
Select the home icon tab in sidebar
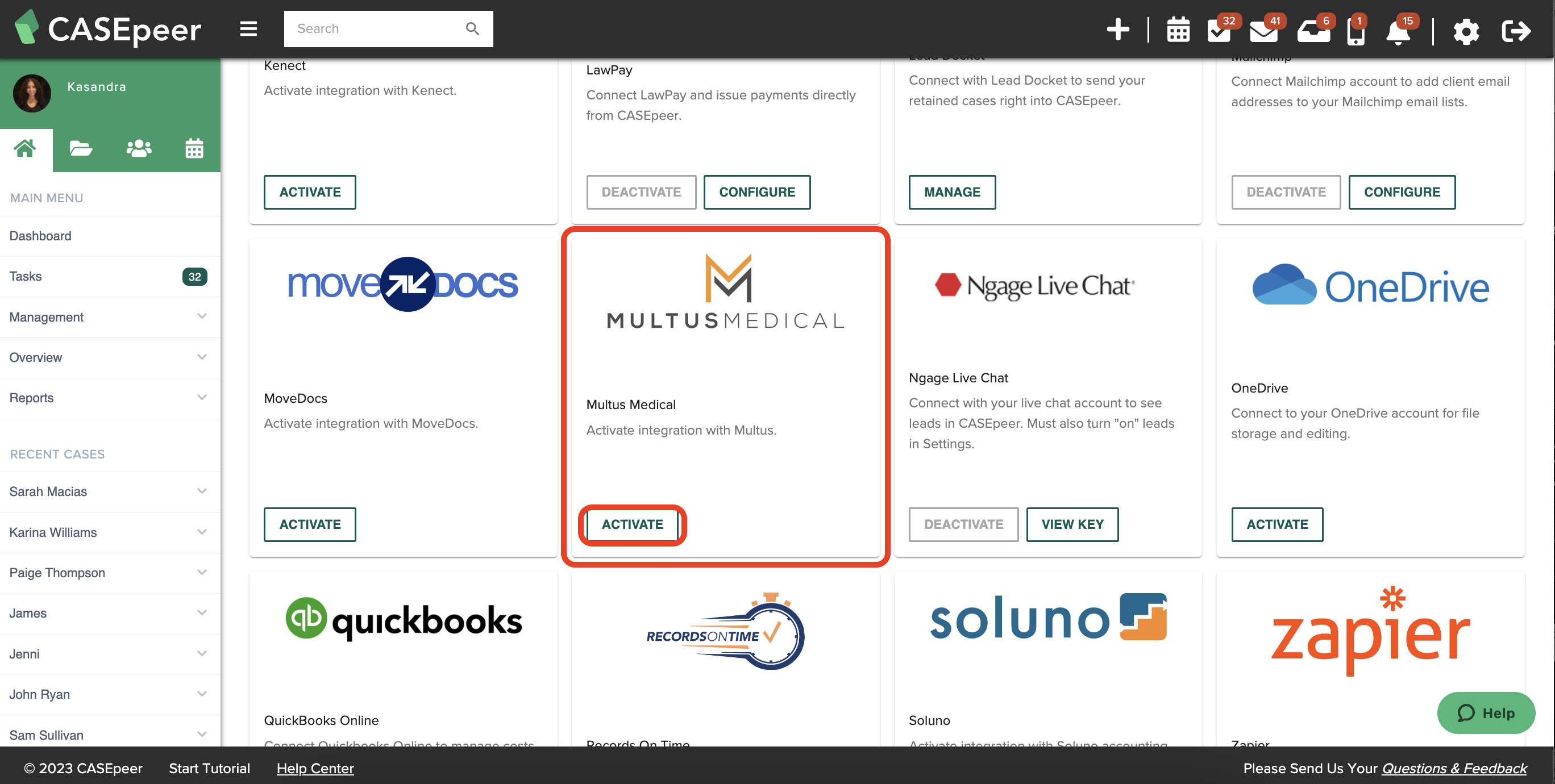click(26, 149)
